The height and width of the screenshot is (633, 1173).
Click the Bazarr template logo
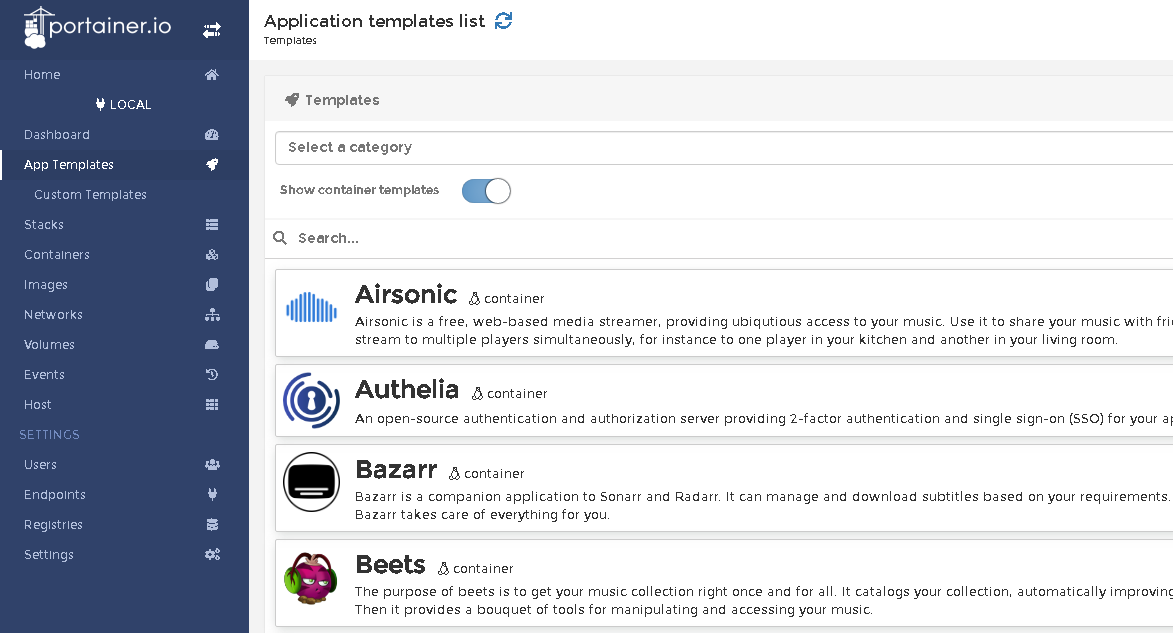(311, 482)
